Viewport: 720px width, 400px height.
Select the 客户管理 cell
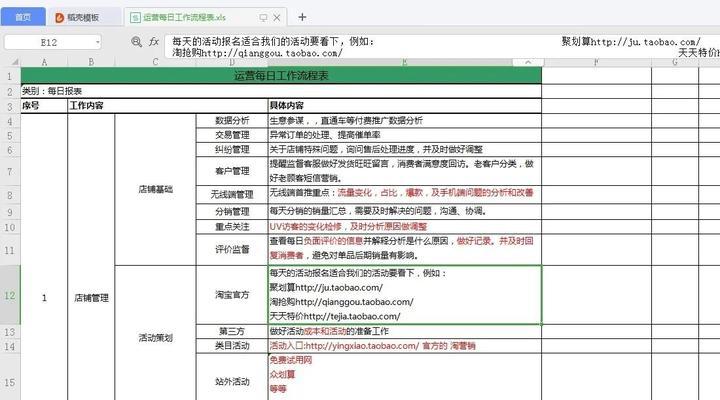point(232,171)
